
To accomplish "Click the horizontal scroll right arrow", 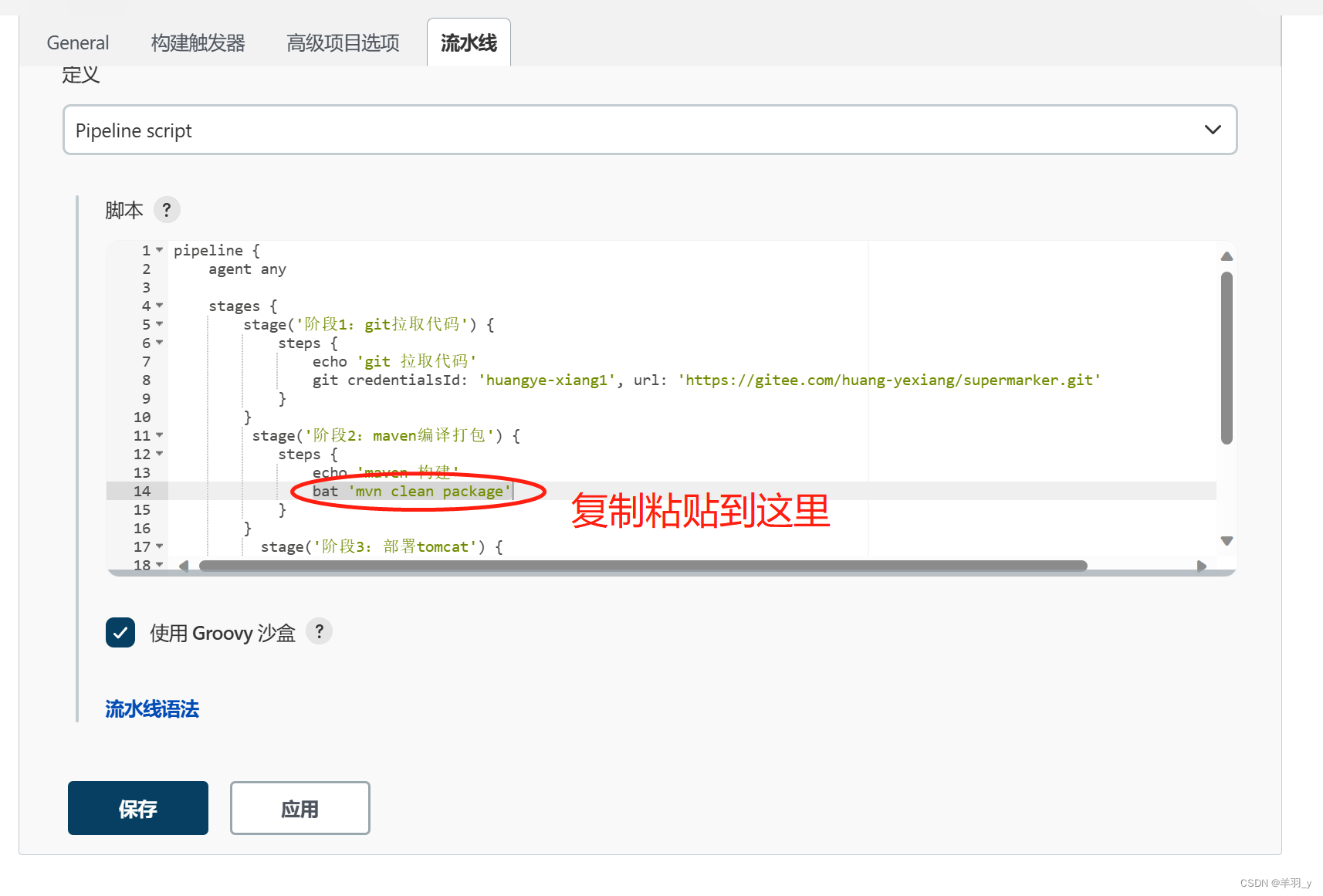I will tap(1201, 566).
